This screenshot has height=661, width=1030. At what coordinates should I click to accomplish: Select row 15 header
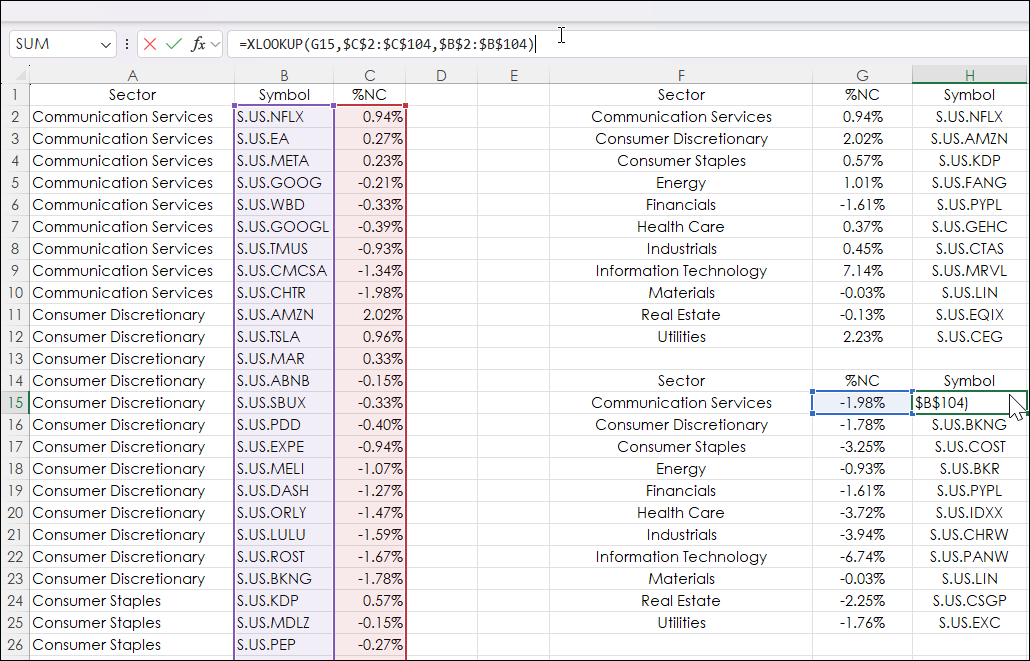(x=15, y=403)
